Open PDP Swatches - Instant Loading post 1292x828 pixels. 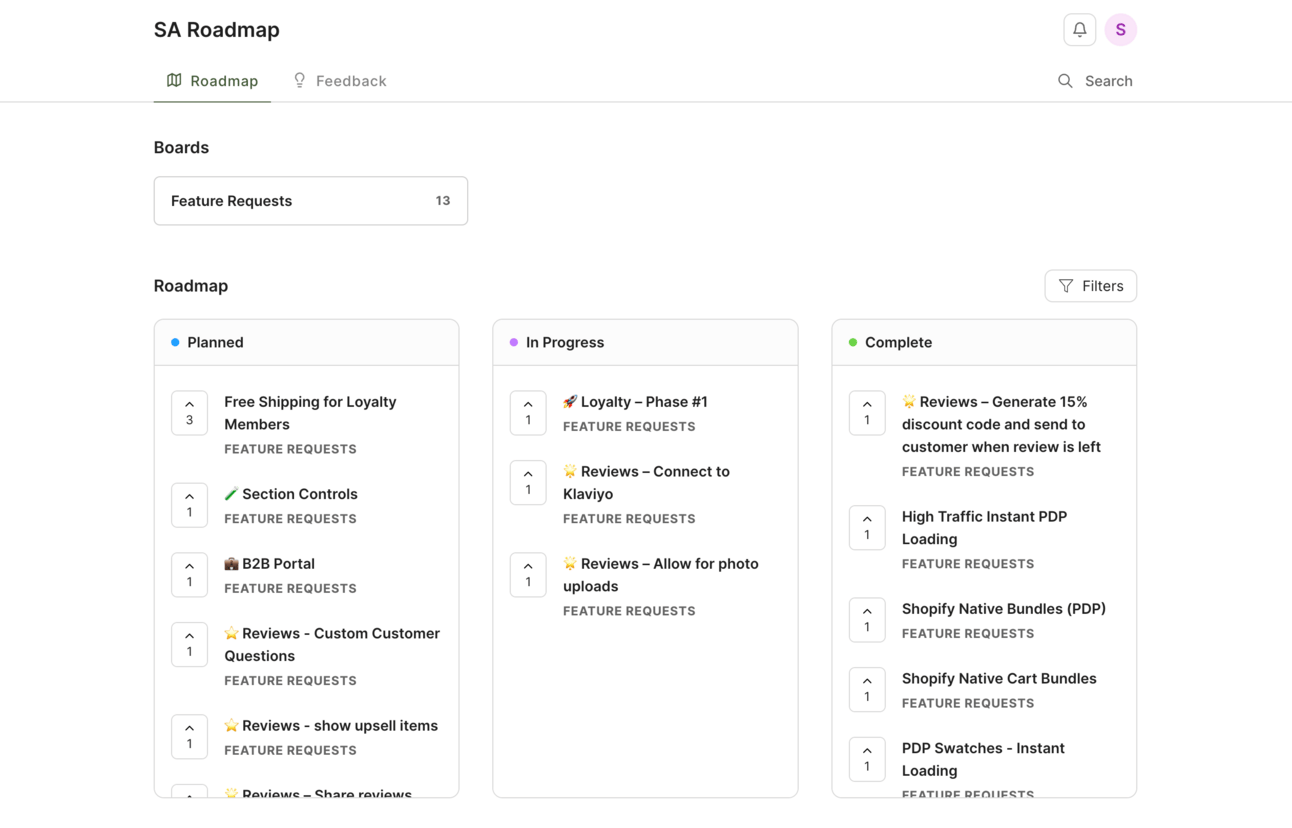(982, 759)
